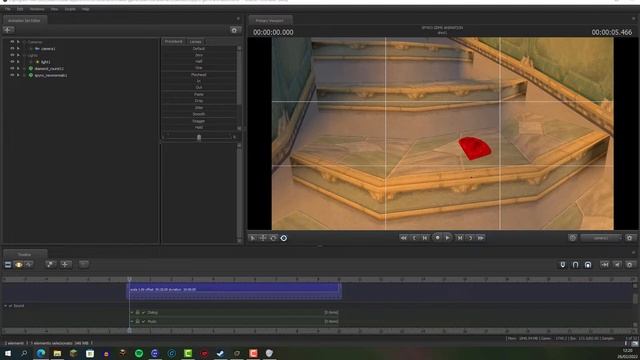The height and width of the screenshot is (360, 640).
Task: Select the Animation Set Editor tab
Action: pyautogui.click(x=24, y=20)
